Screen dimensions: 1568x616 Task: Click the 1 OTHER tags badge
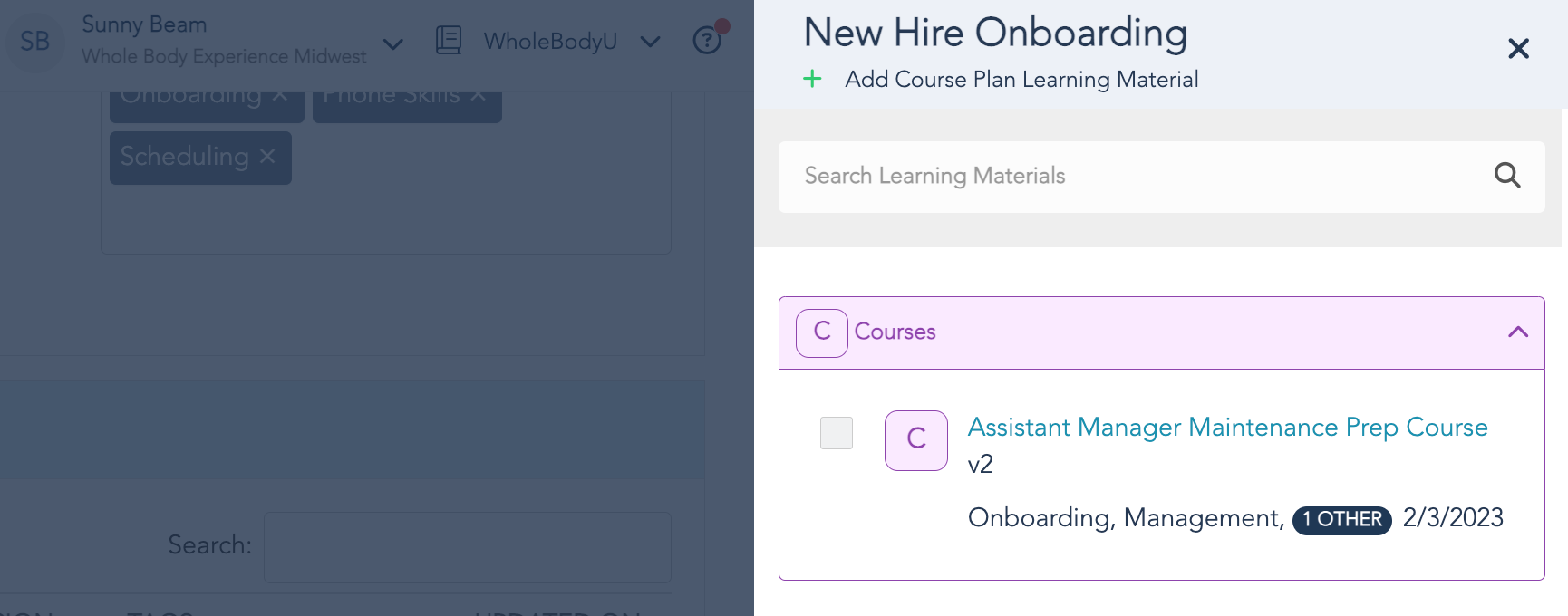tap(1341, 520)
